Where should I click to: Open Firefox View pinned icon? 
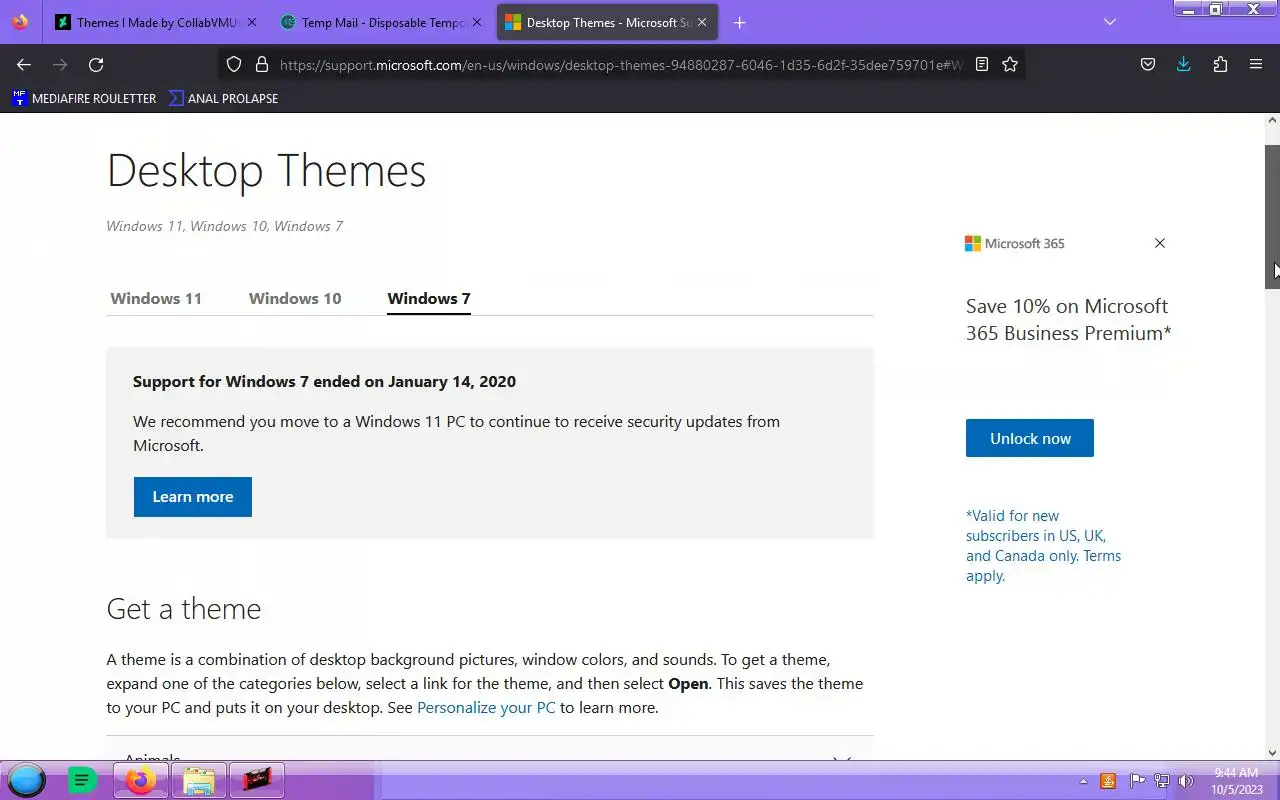20,22
